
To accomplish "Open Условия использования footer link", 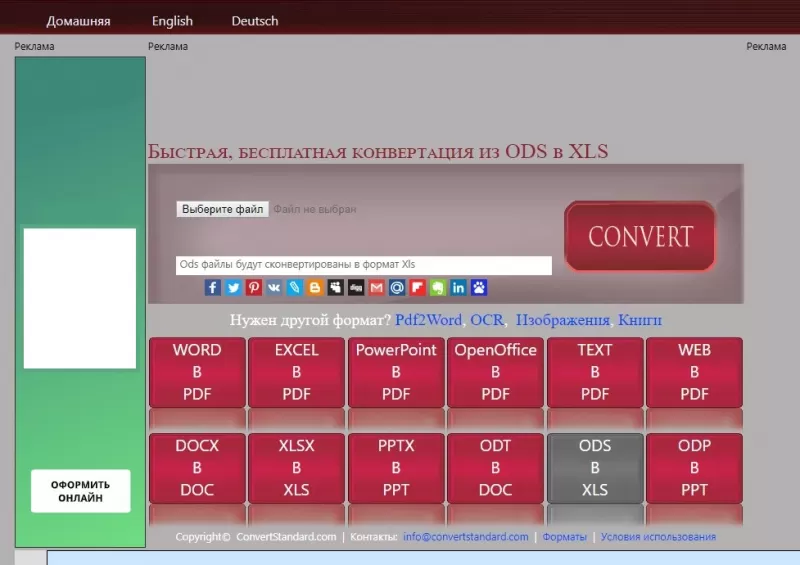I will 658,537.
